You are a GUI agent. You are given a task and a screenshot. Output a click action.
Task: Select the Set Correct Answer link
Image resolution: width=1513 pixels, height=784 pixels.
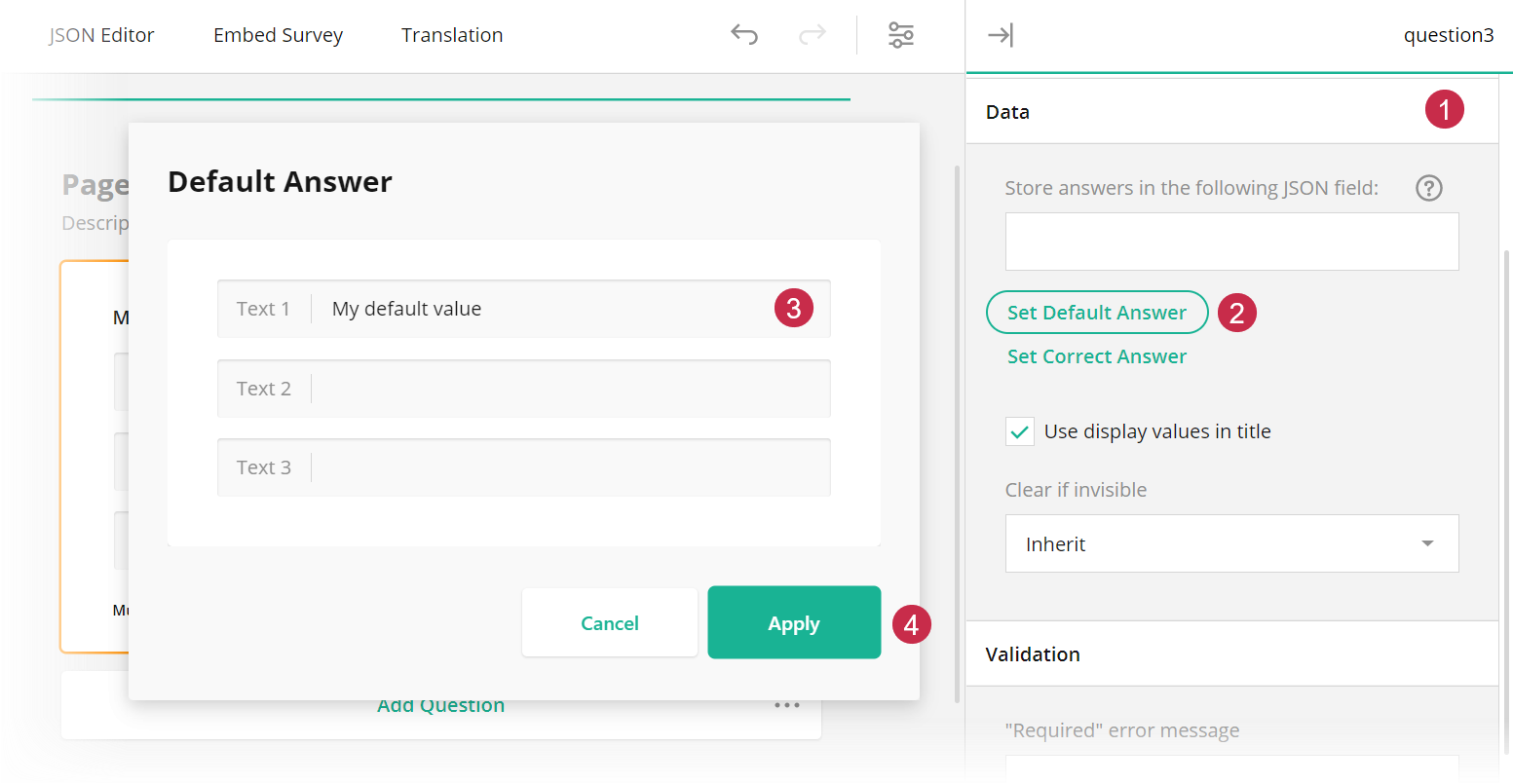[1097, 356]
